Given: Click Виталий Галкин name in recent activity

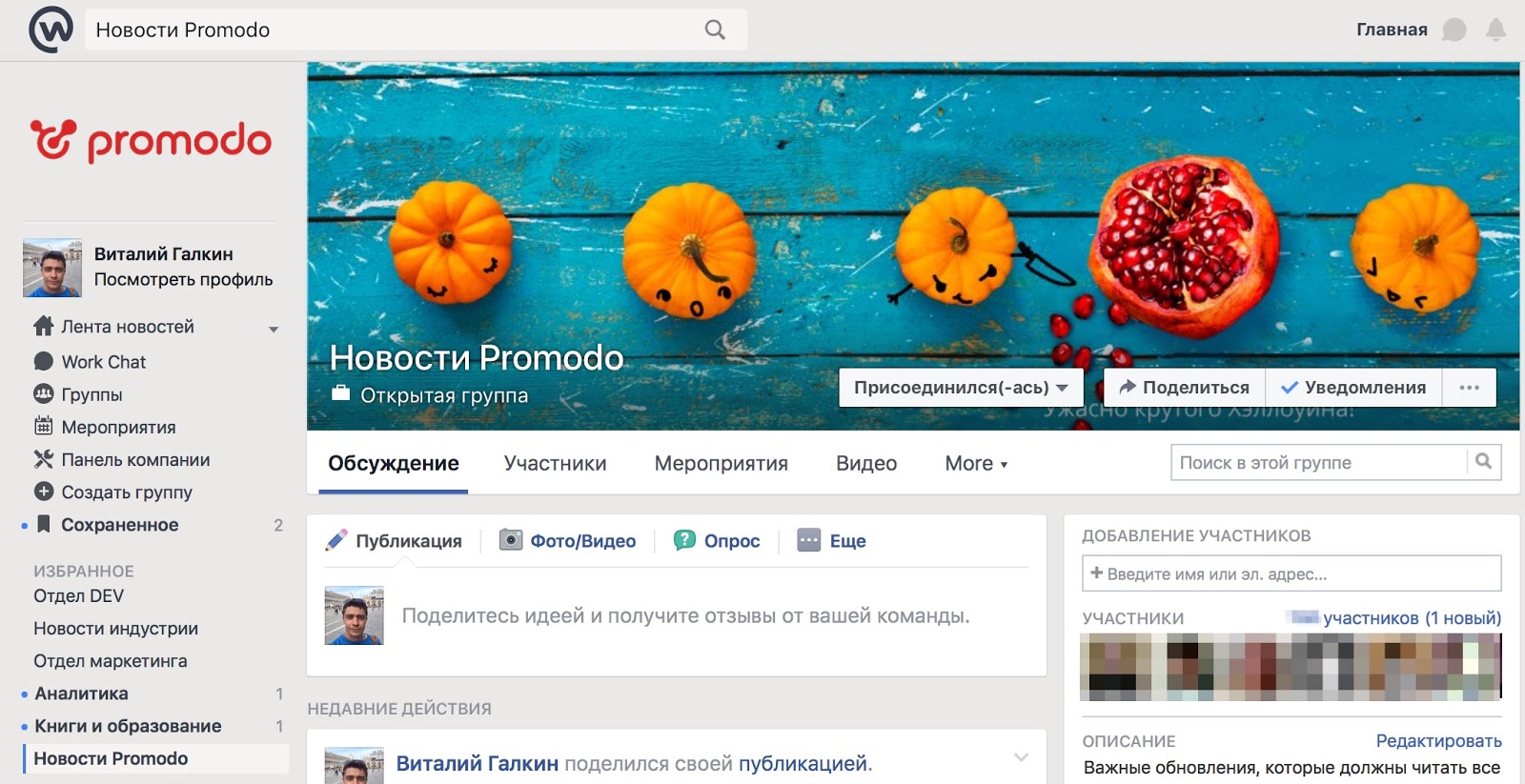Looking at the screenshot, I should click(x=477, y=763).
